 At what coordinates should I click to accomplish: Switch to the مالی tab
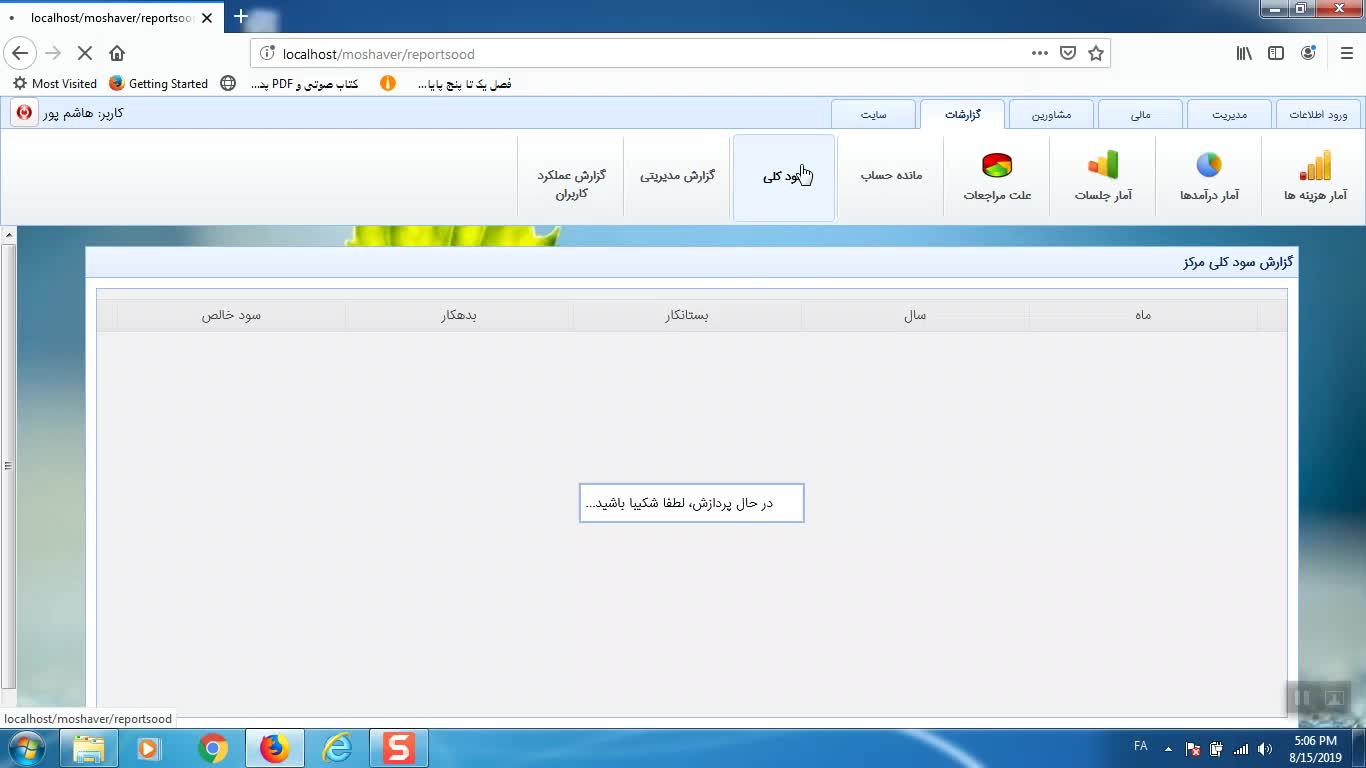tap(1140, 115)
